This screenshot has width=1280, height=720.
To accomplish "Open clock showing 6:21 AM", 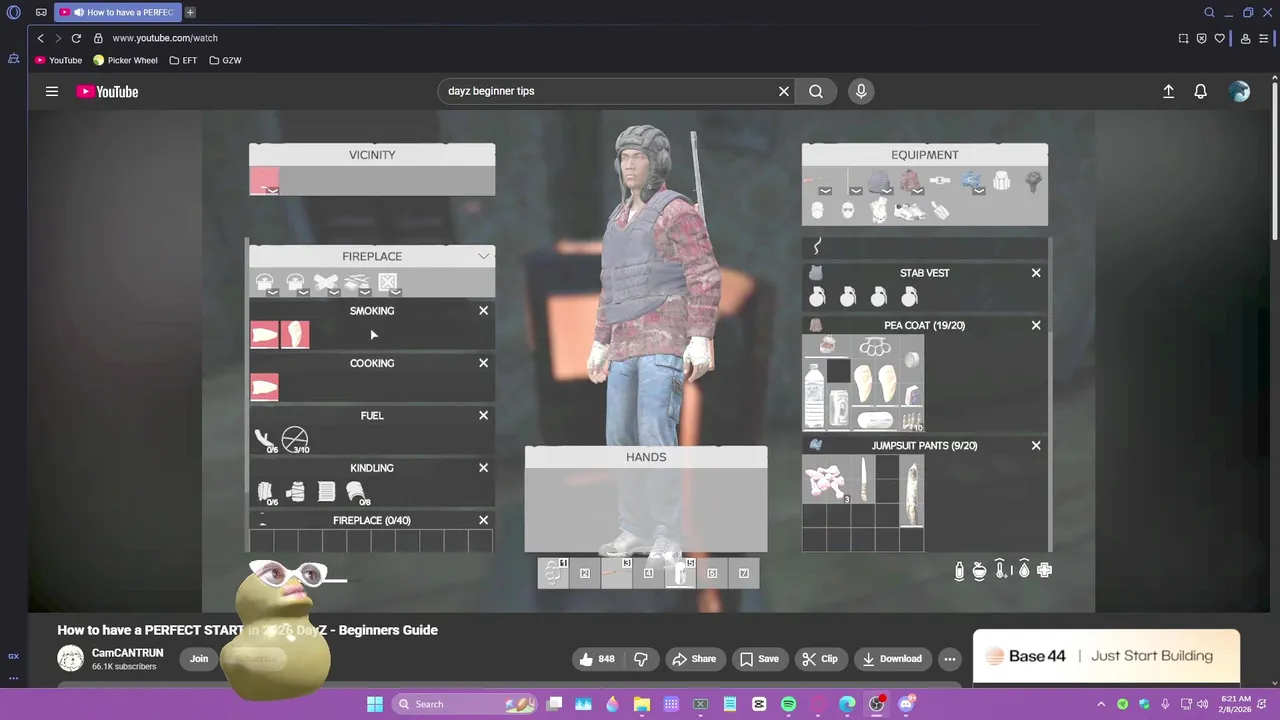I will pyautogui.click(x=1235, y=704).
